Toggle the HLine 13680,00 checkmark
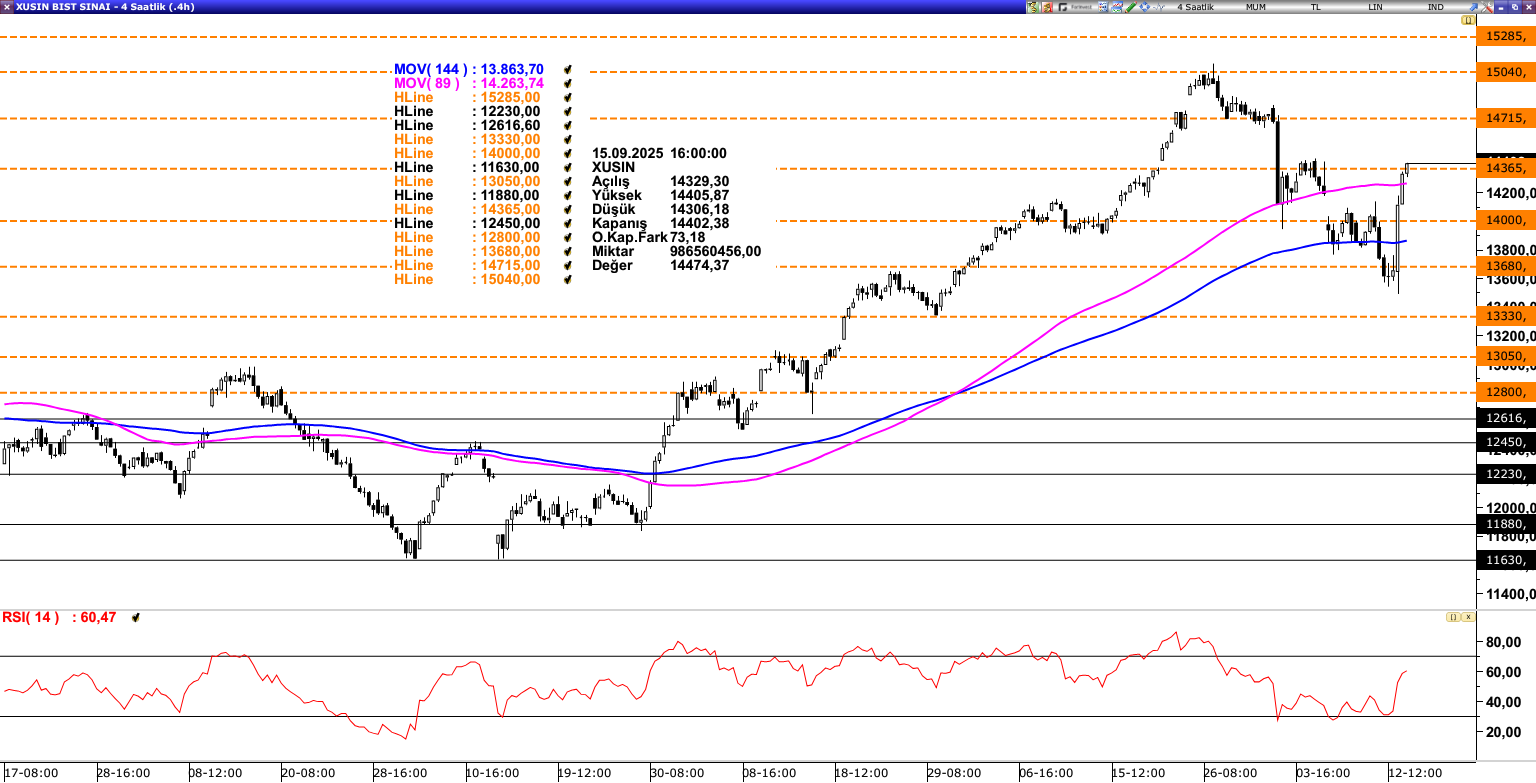This screenshot has height=783, width=1536. (x=568, y=252)
